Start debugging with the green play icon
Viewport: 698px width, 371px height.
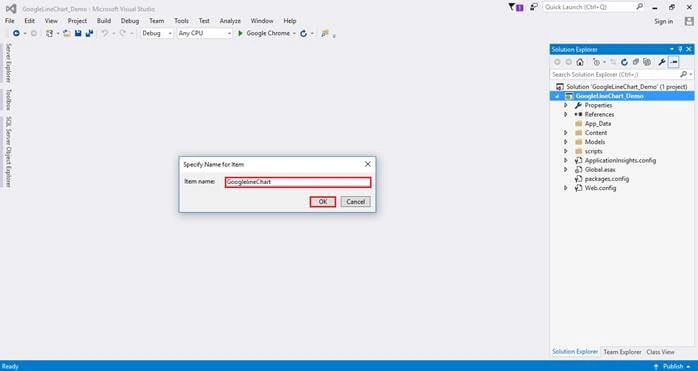click(x=240, y=33)
